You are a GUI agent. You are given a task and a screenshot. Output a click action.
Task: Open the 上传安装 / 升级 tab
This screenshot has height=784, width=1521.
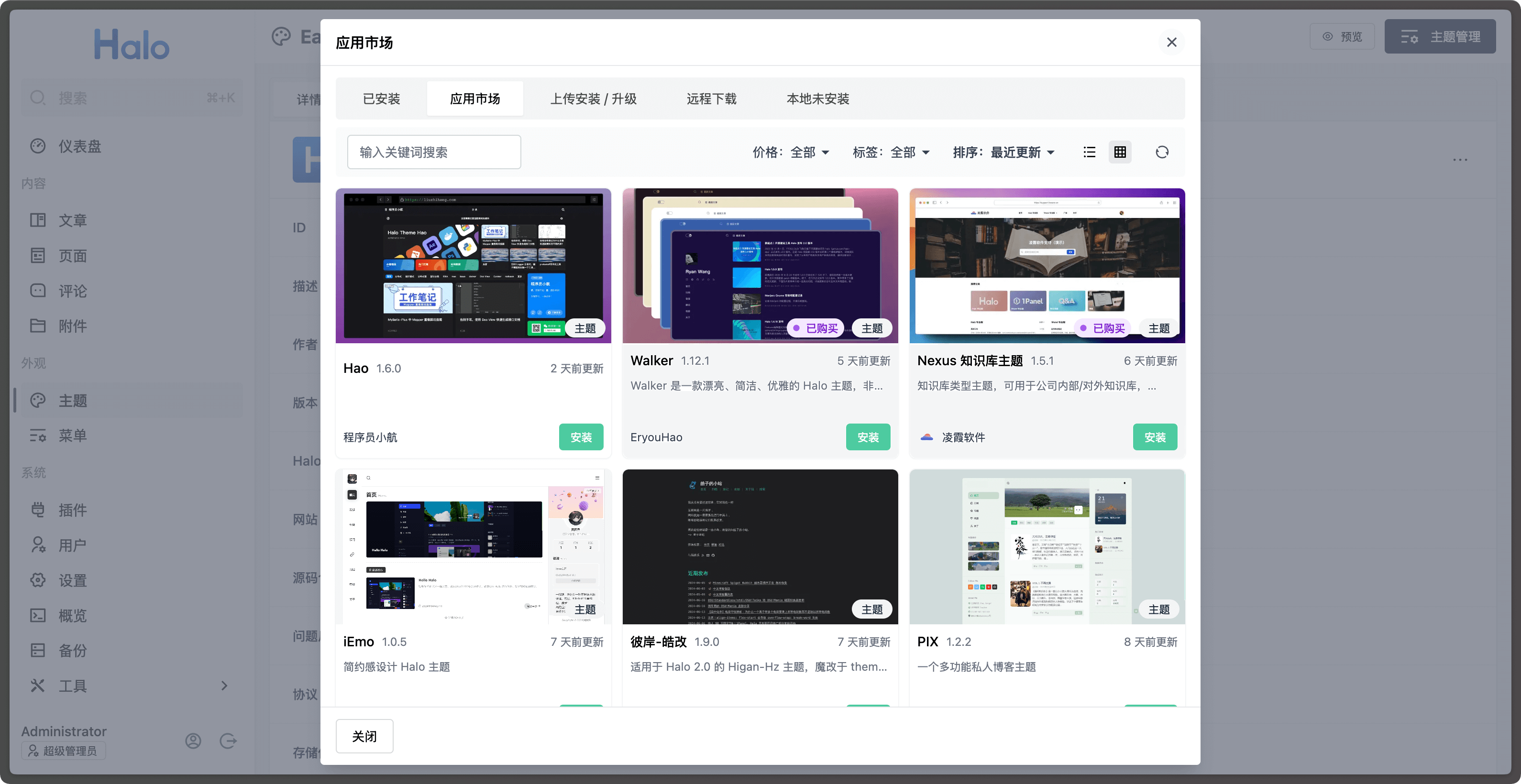594,98
